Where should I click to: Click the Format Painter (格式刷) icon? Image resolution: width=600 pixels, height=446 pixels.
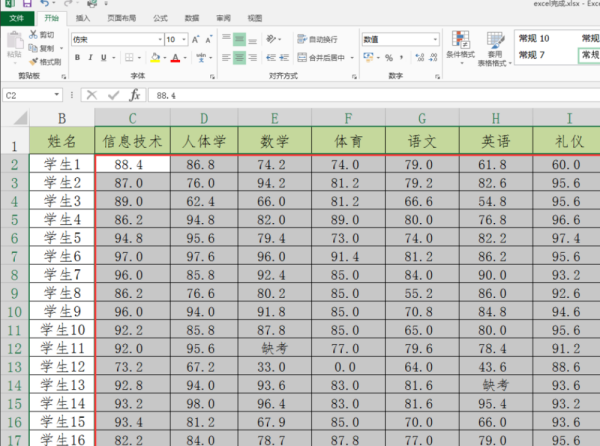coord(35,61)
